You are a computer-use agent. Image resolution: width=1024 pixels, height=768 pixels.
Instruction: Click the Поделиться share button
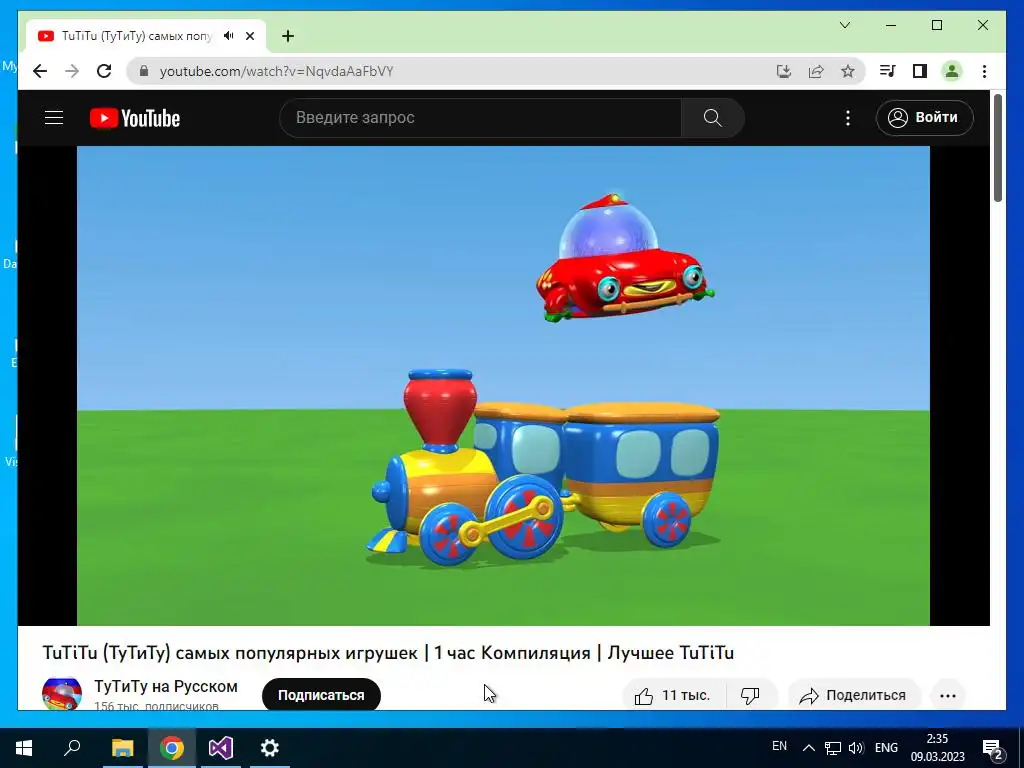coord(854,696)
